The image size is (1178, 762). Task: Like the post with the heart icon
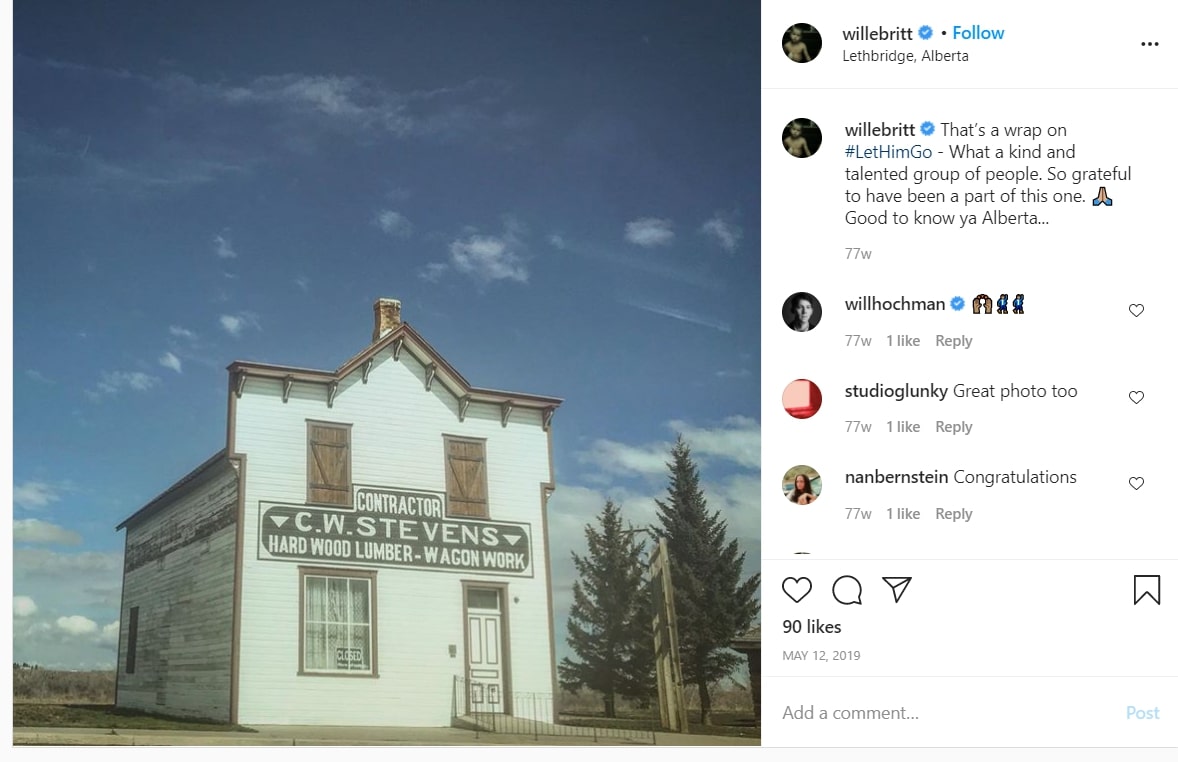(x=796, y=590)
